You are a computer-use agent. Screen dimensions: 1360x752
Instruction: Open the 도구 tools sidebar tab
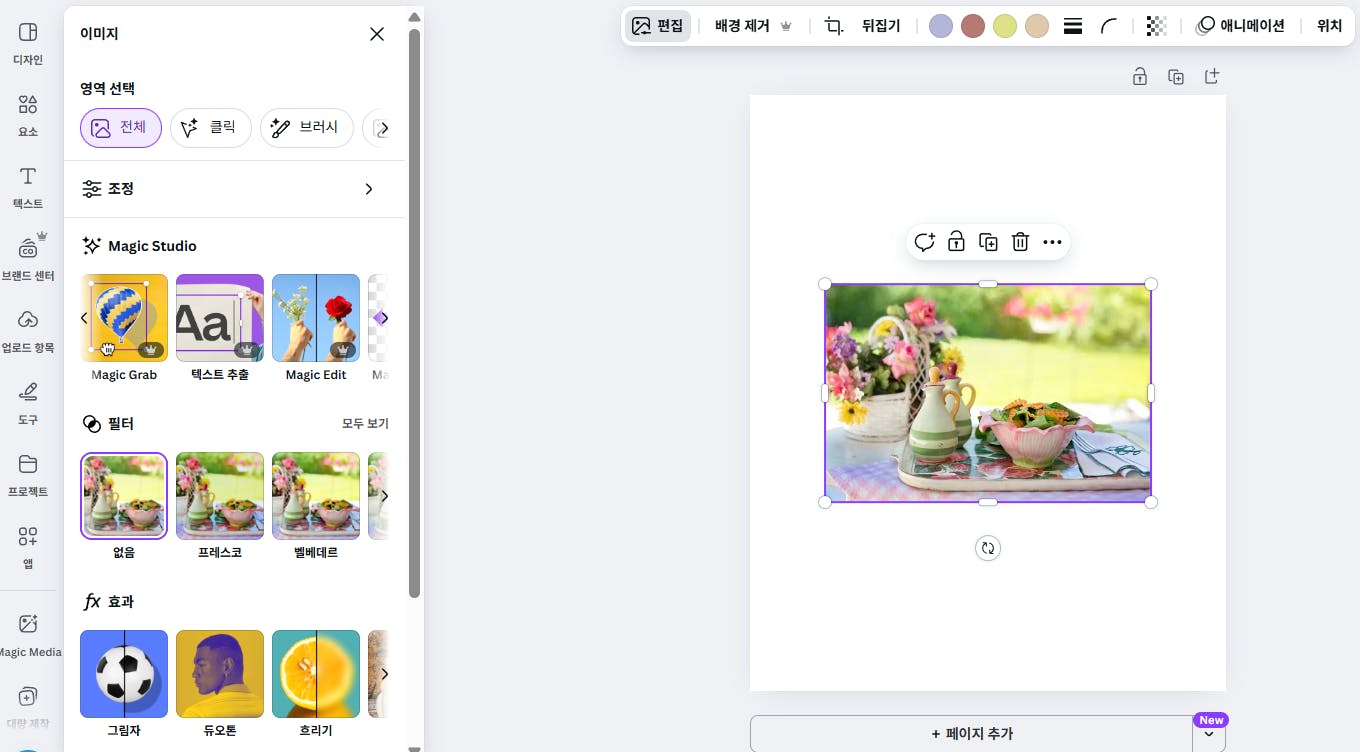coord(28,404)
